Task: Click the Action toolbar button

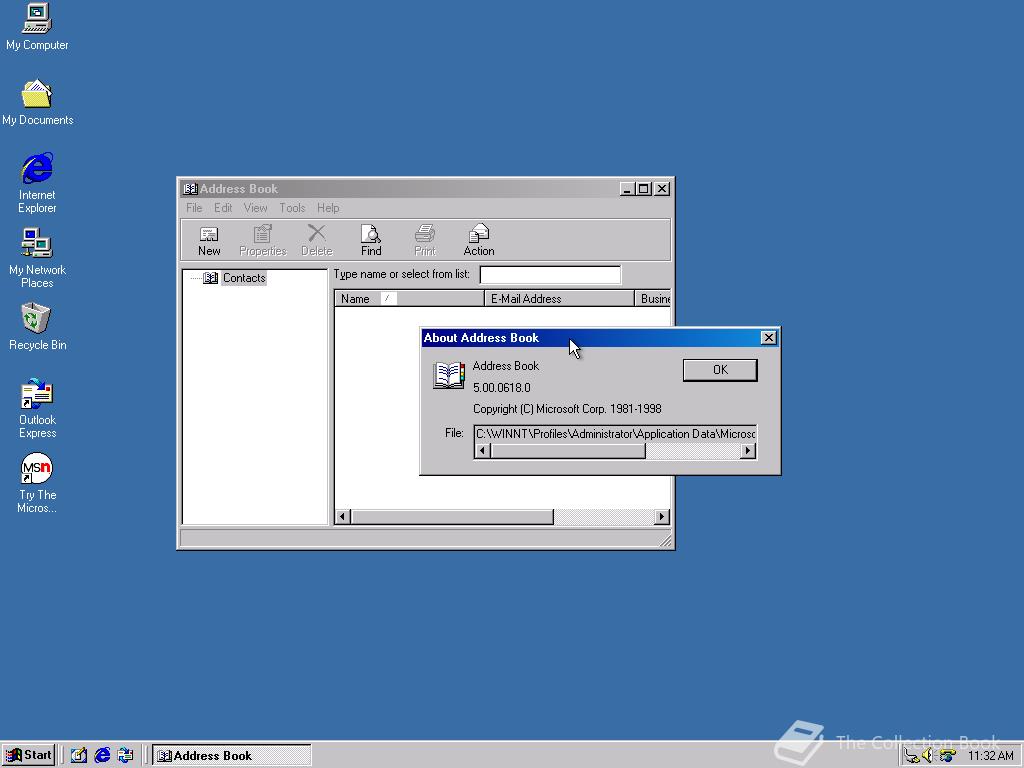Action: click(479, 240)
